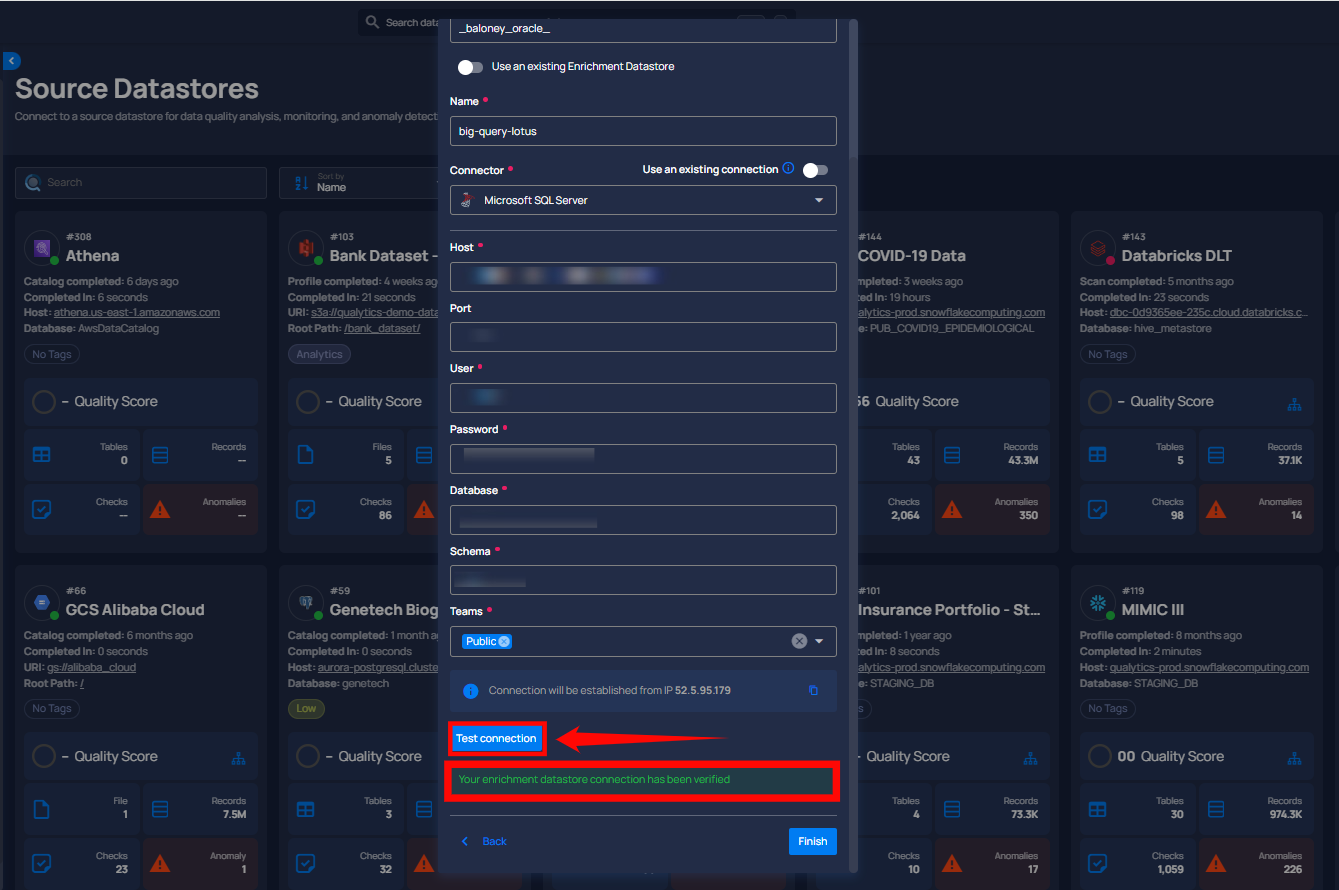Click the Database input field
1339x890 pixels.
point(643,520)
